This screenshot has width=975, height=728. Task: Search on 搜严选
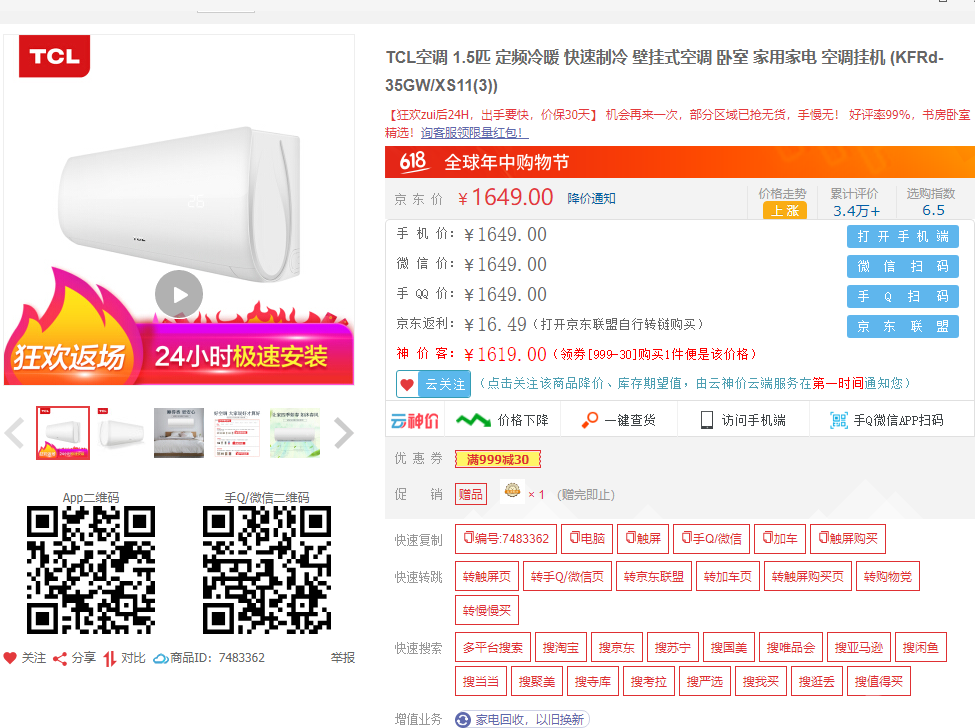[x=705, y=681]
